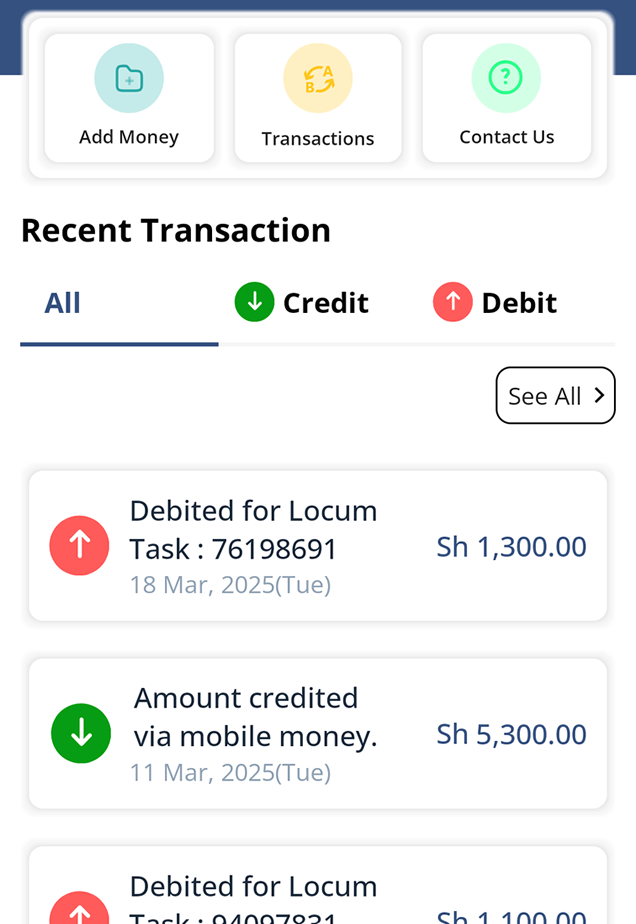Open Debited for Locum Task 76198691

click(318, 546)
